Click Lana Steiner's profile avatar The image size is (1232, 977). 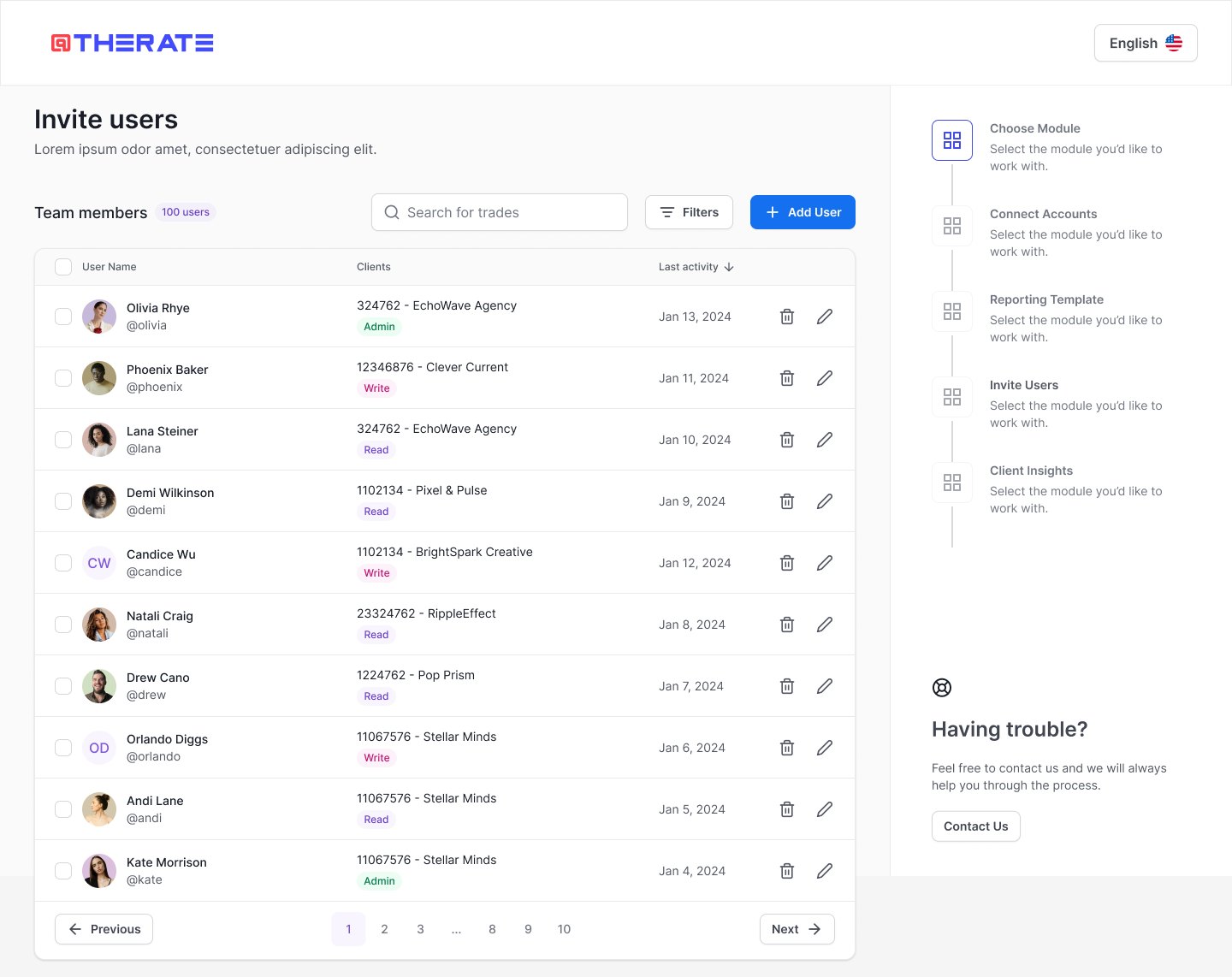[99, 440]
